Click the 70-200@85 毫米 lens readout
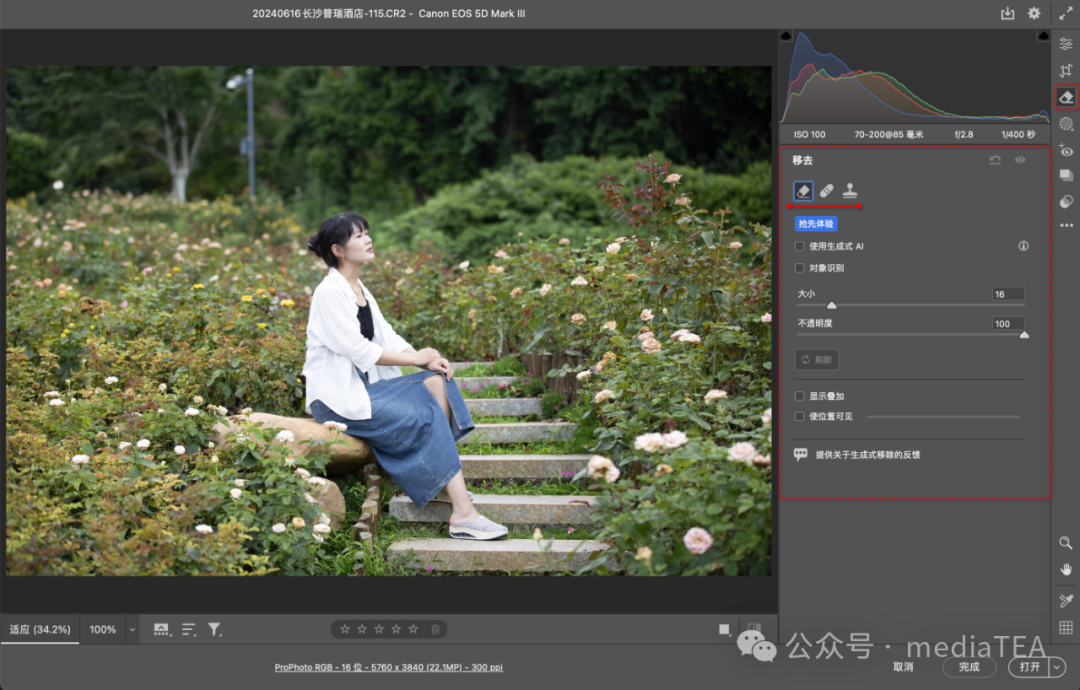The height and width of the screenshot is (690, 1080). 889,134
